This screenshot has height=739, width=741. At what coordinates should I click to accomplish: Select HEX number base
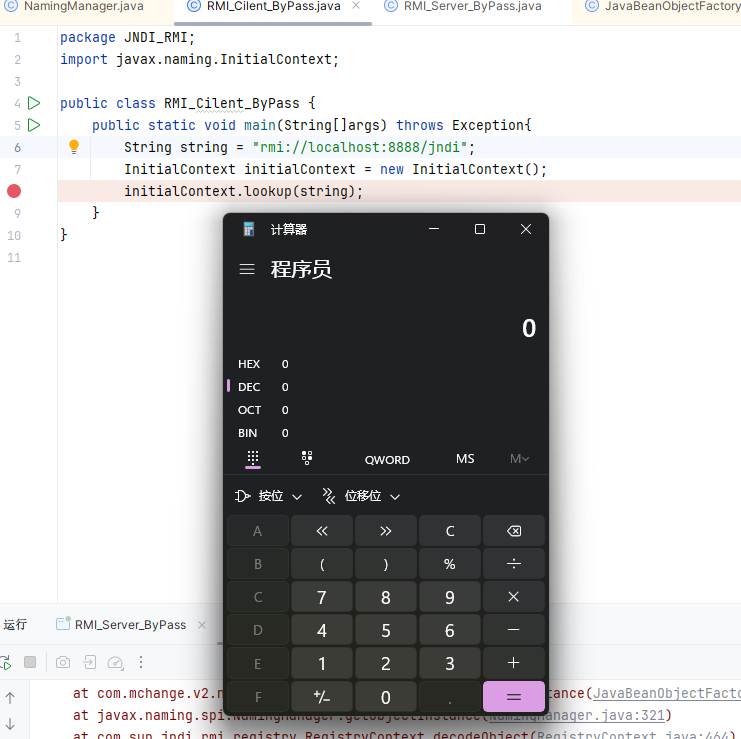250,364
